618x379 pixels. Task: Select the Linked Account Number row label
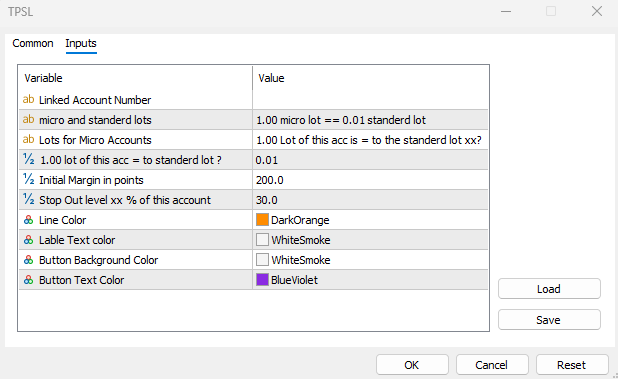(95, 100)
